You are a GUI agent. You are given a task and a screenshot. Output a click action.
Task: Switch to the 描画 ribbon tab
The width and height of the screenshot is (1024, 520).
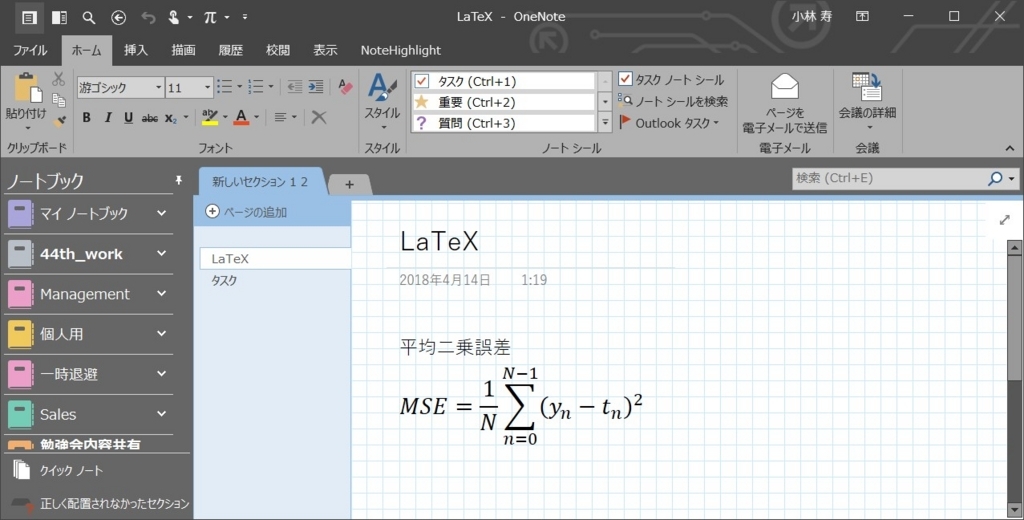coord(183,50)
